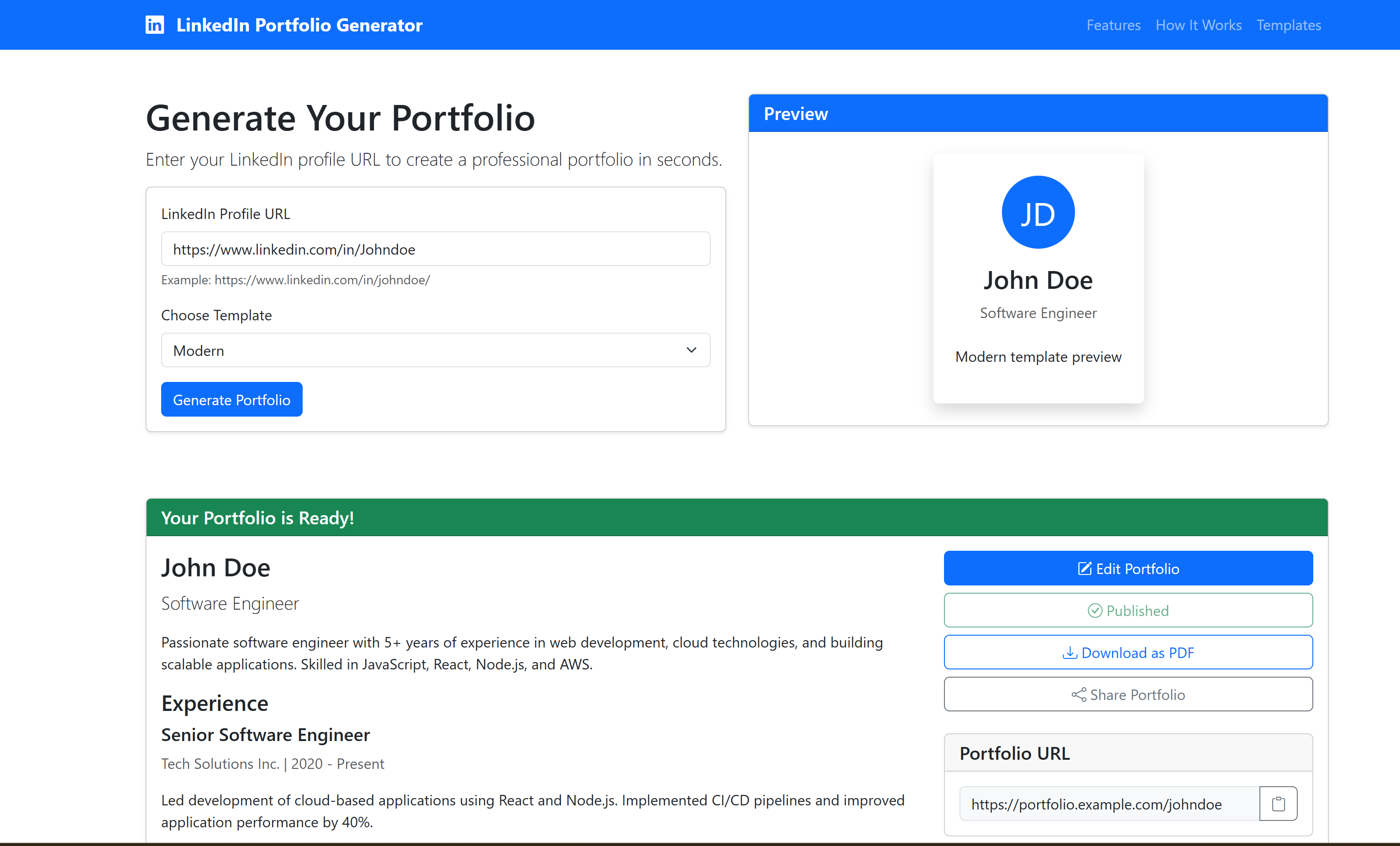Click LinkedIn Portfolio Generator brand title
Screen dimensions: 1400x846
299,25
